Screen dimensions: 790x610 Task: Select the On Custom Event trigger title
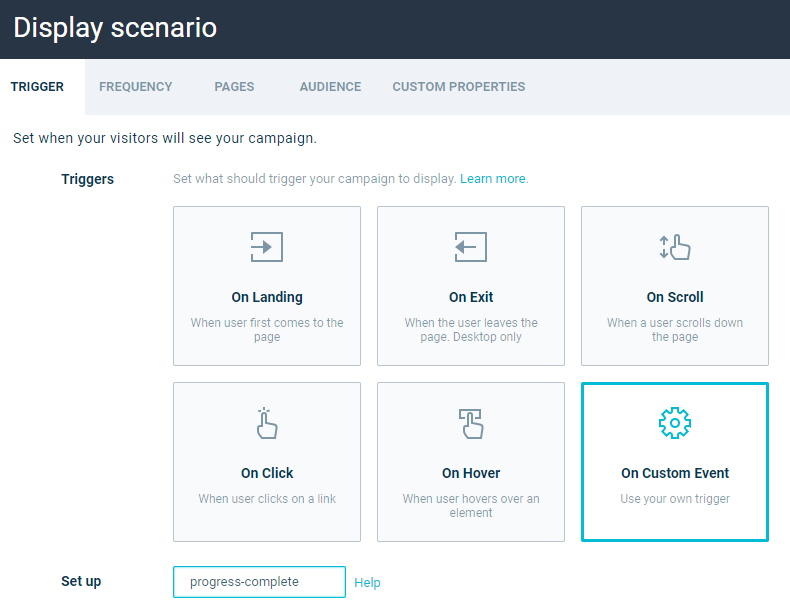tap(675, 473)
